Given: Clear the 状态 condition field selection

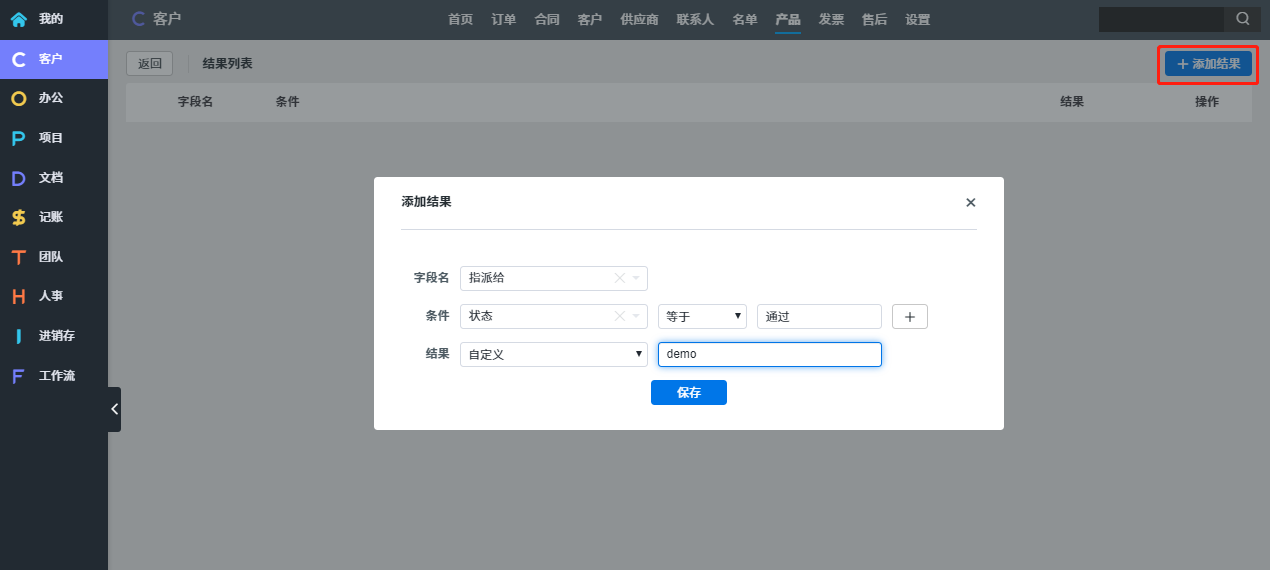Looking at the screenshot, I should coord(619,316).
